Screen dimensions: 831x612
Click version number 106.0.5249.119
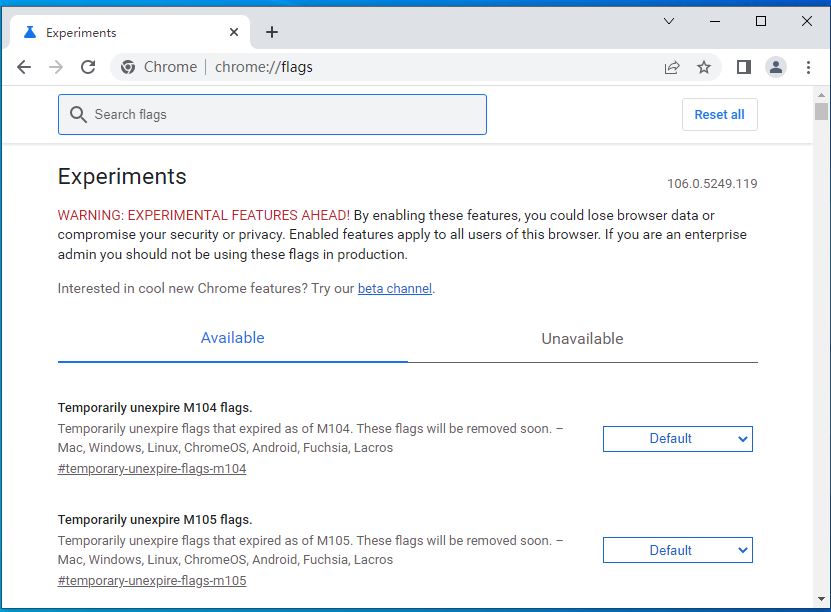click(x=712, y=184)
